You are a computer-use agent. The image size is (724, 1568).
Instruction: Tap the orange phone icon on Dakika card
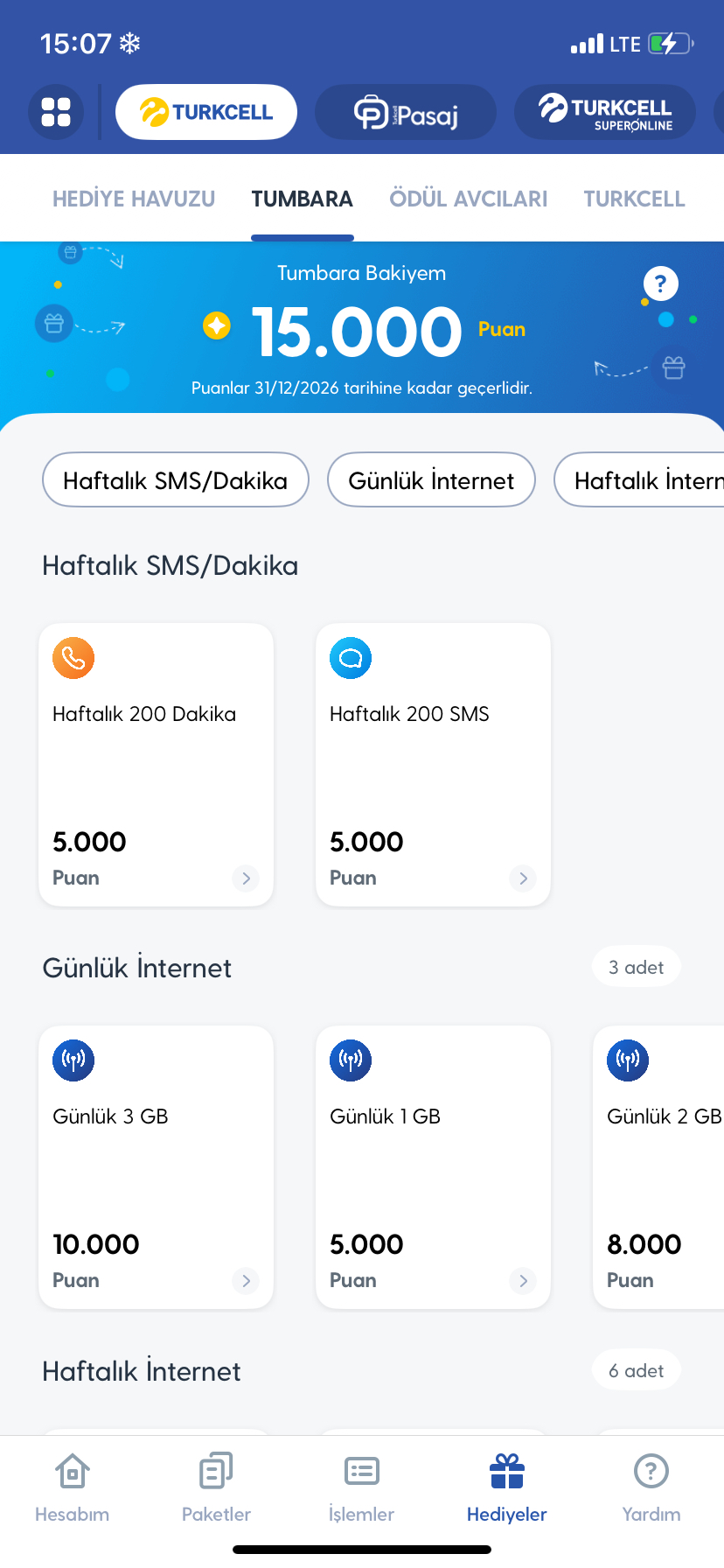tap(73, 658)
